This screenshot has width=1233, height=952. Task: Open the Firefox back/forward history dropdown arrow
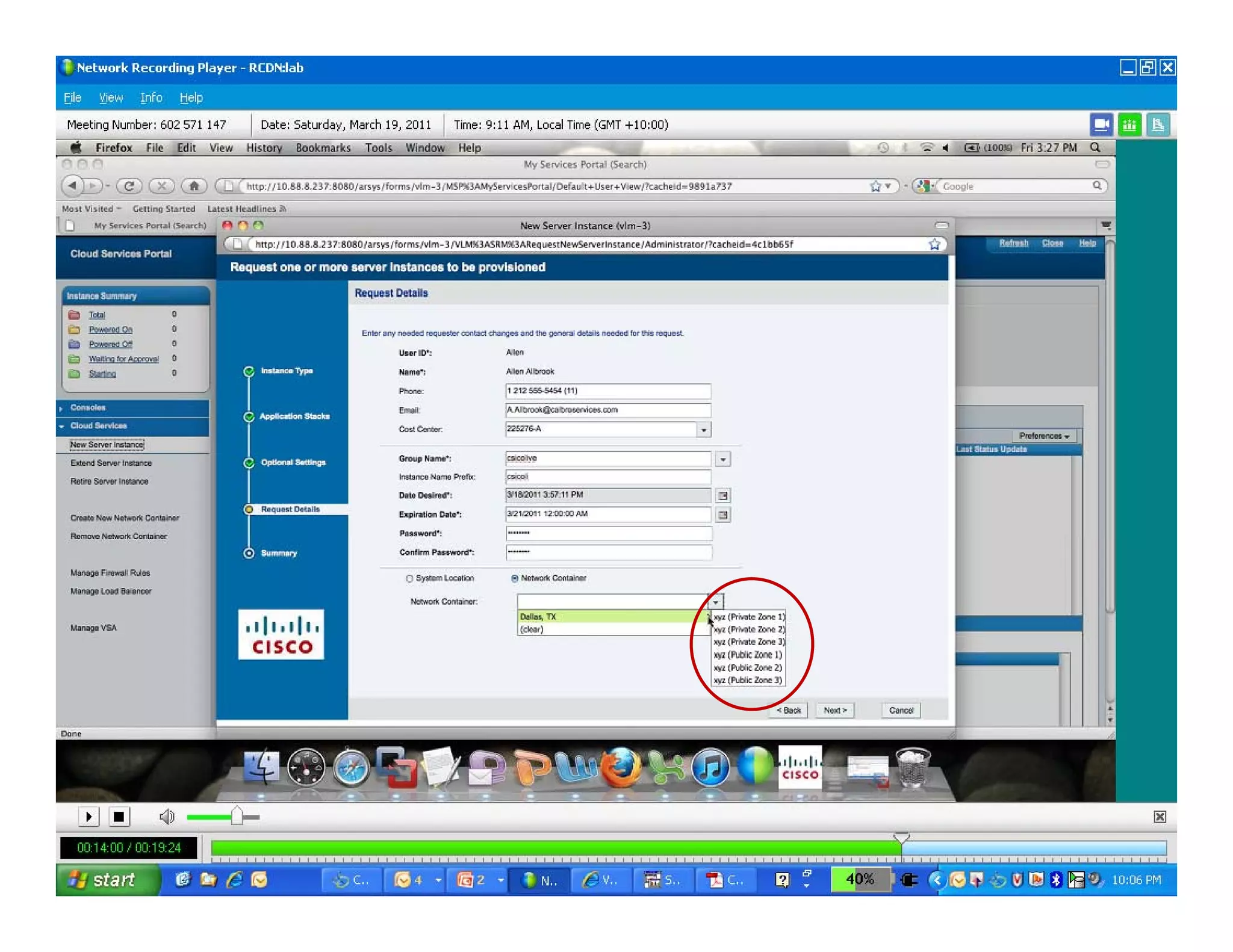[107, 186]
